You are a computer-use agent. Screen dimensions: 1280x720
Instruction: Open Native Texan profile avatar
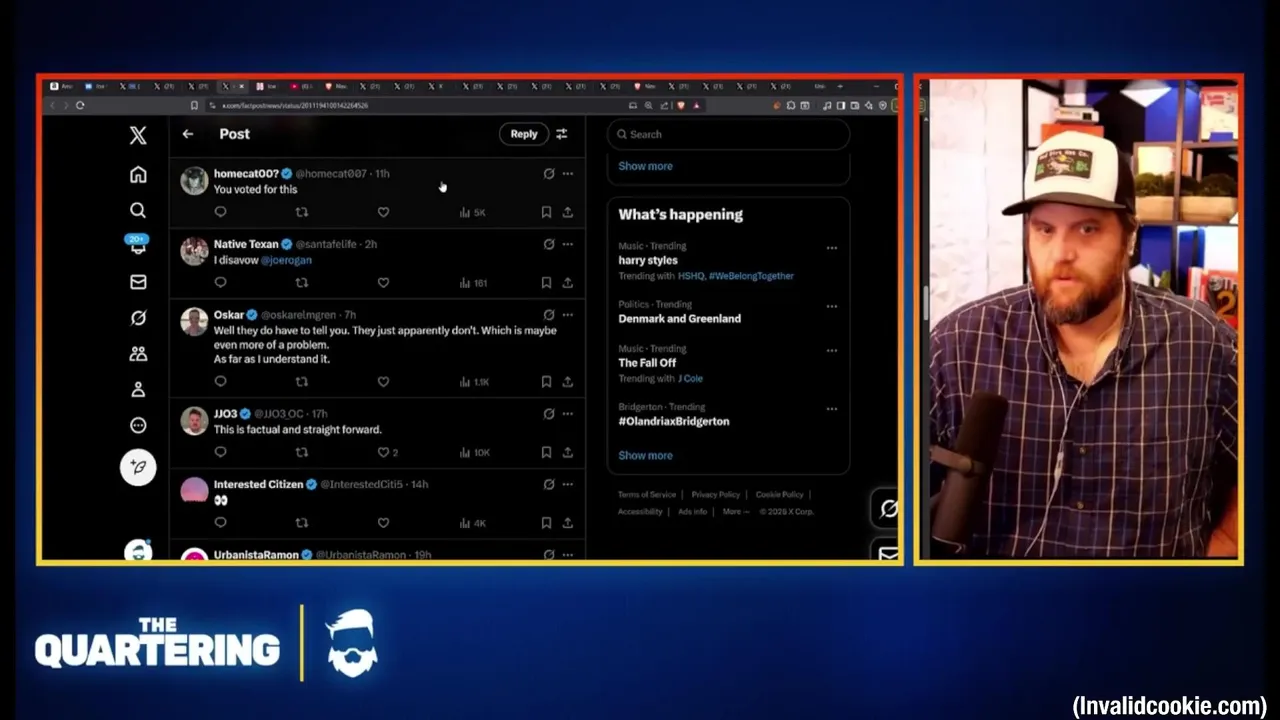click(x=194, y=251)
